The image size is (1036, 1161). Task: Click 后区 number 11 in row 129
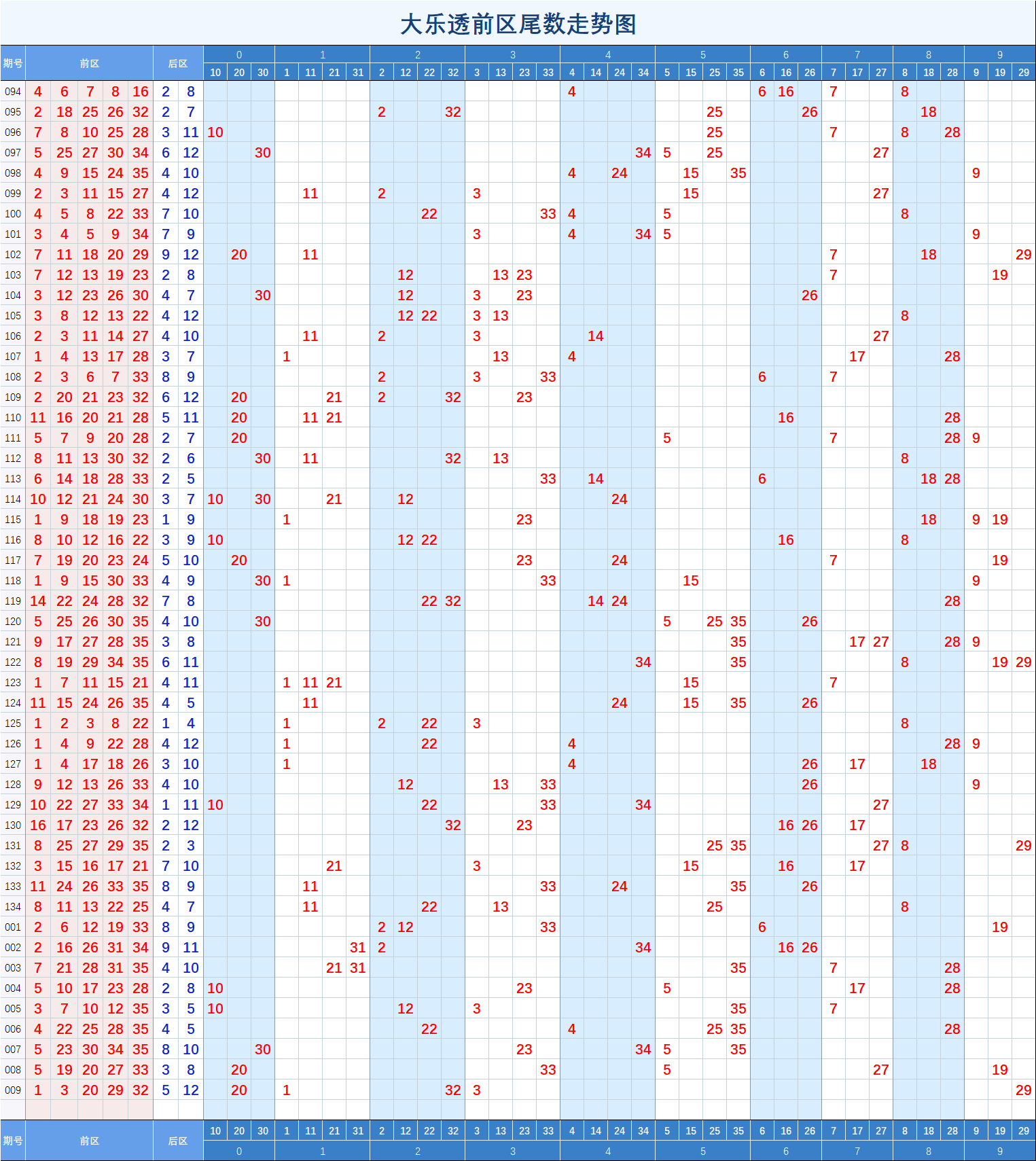pyautogui.click(x=191, y=805)
